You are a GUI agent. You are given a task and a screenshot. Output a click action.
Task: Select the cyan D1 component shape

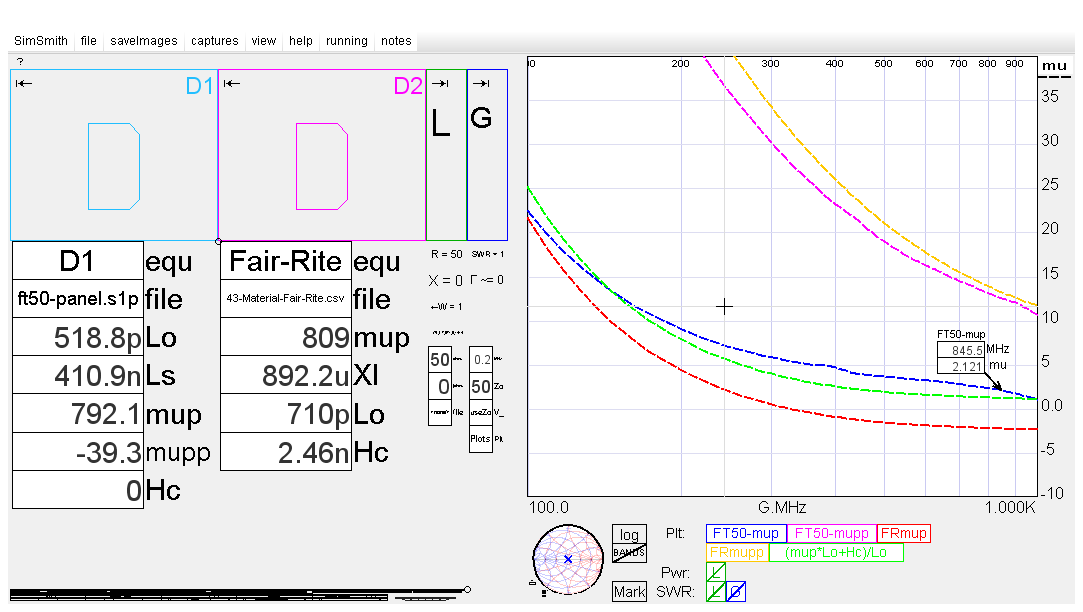click(x=114, y=166)
